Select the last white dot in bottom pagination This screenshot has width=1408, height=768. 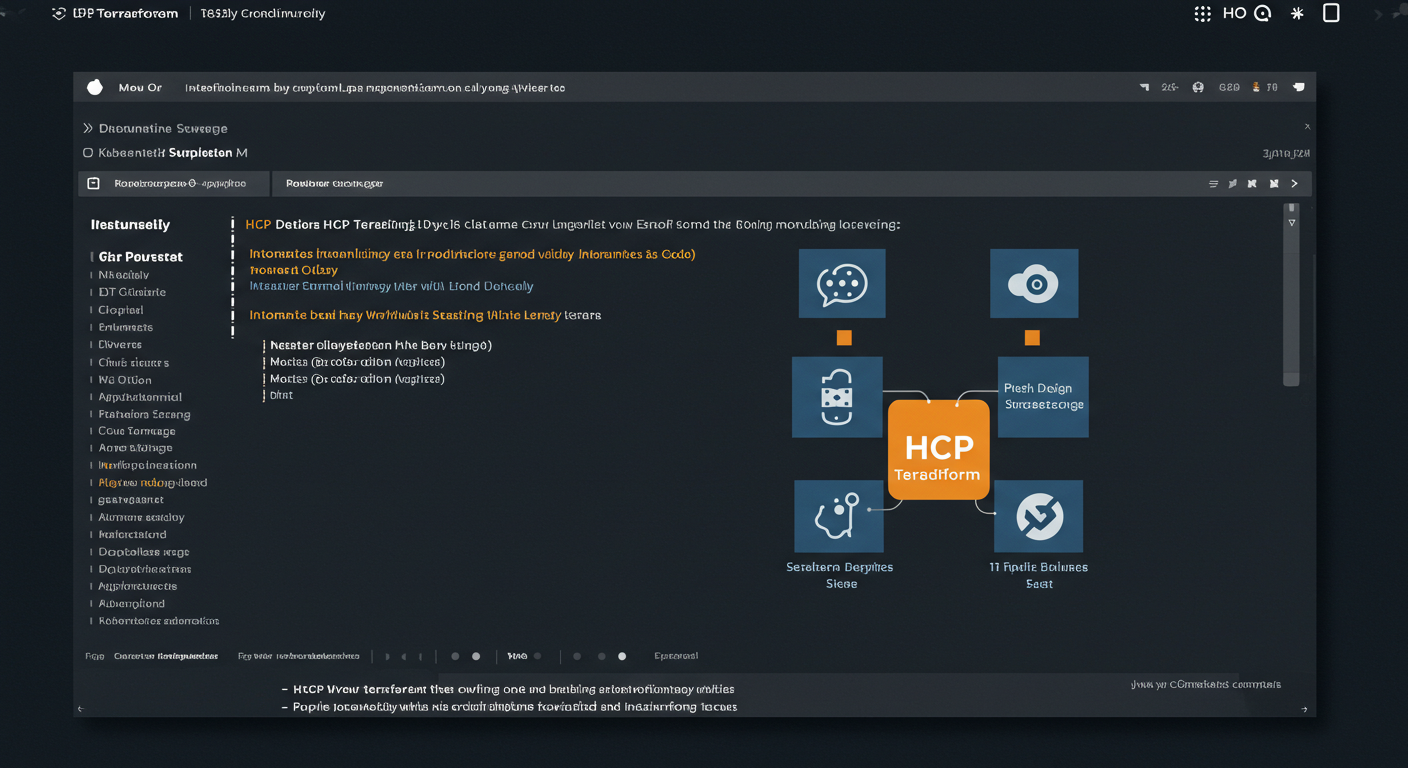tap(622, 657)
